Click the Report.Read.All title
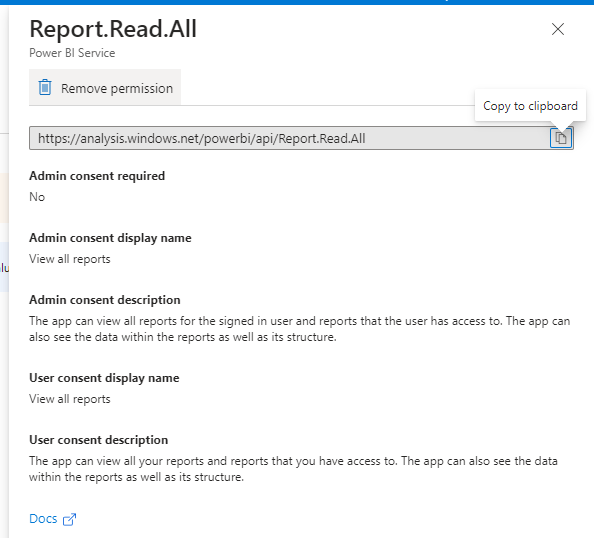 (x=113, y=29)
